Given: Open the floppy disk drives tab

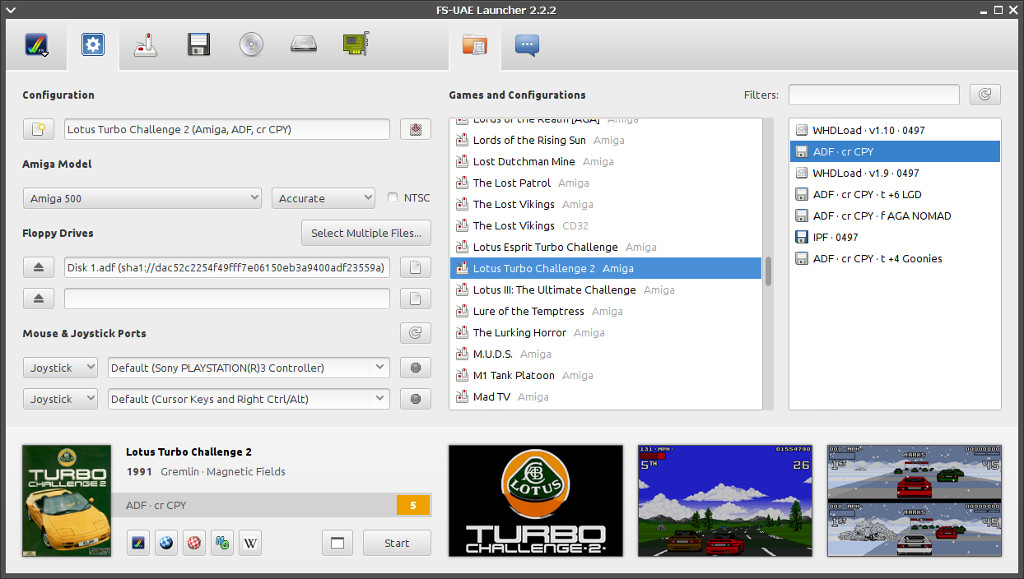Looking at the screenshot, I should pyautogui.click(x=198, y=45).
